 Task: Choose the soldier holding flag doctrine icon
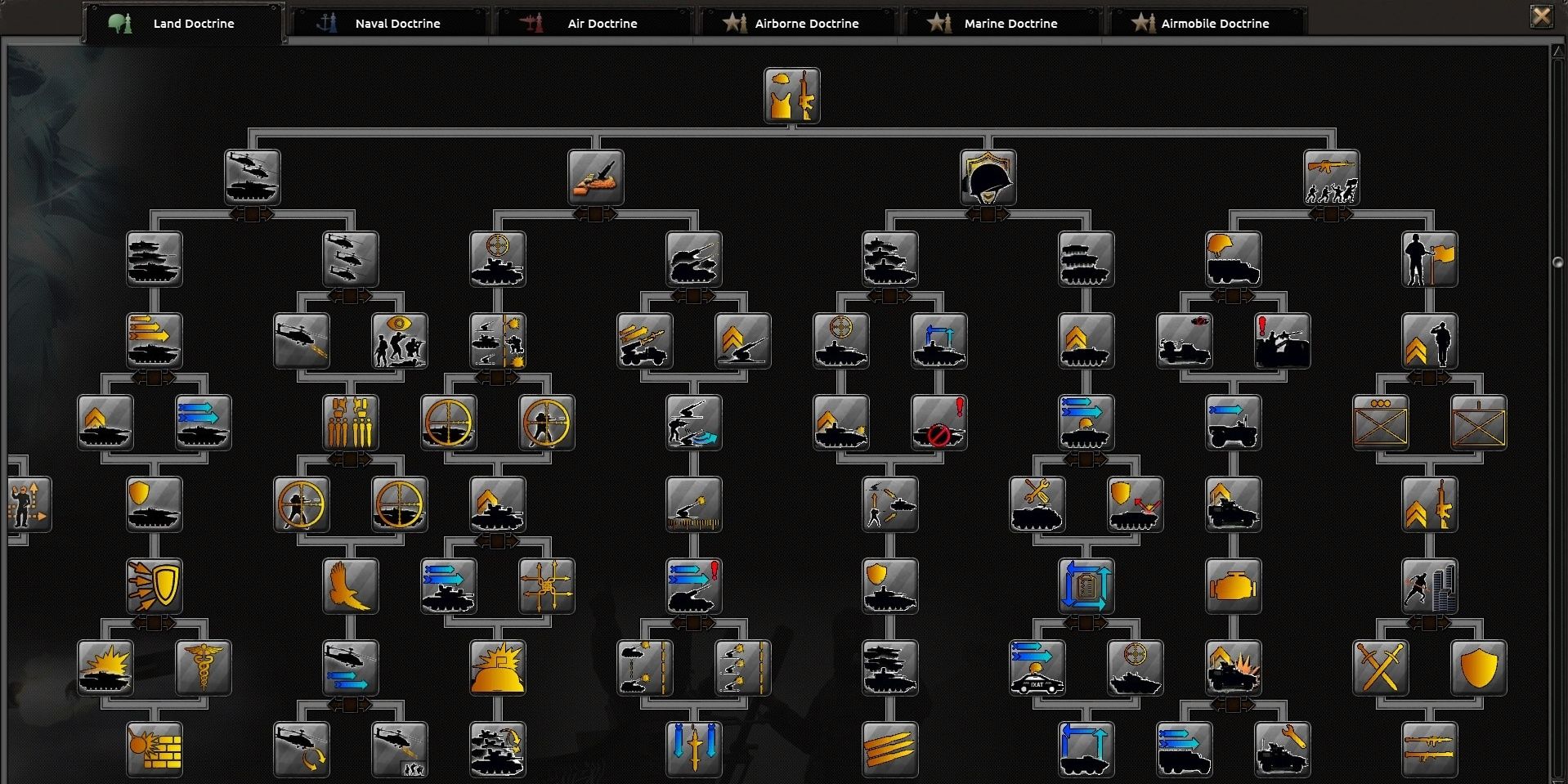coord(1429,259)
